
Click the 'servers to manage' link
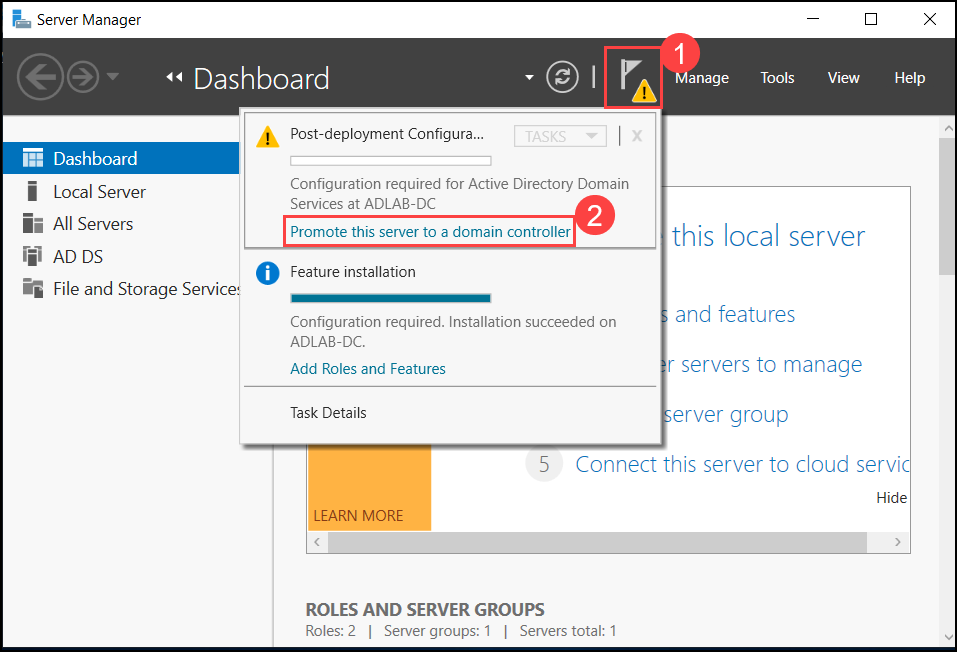coord(771,364)
